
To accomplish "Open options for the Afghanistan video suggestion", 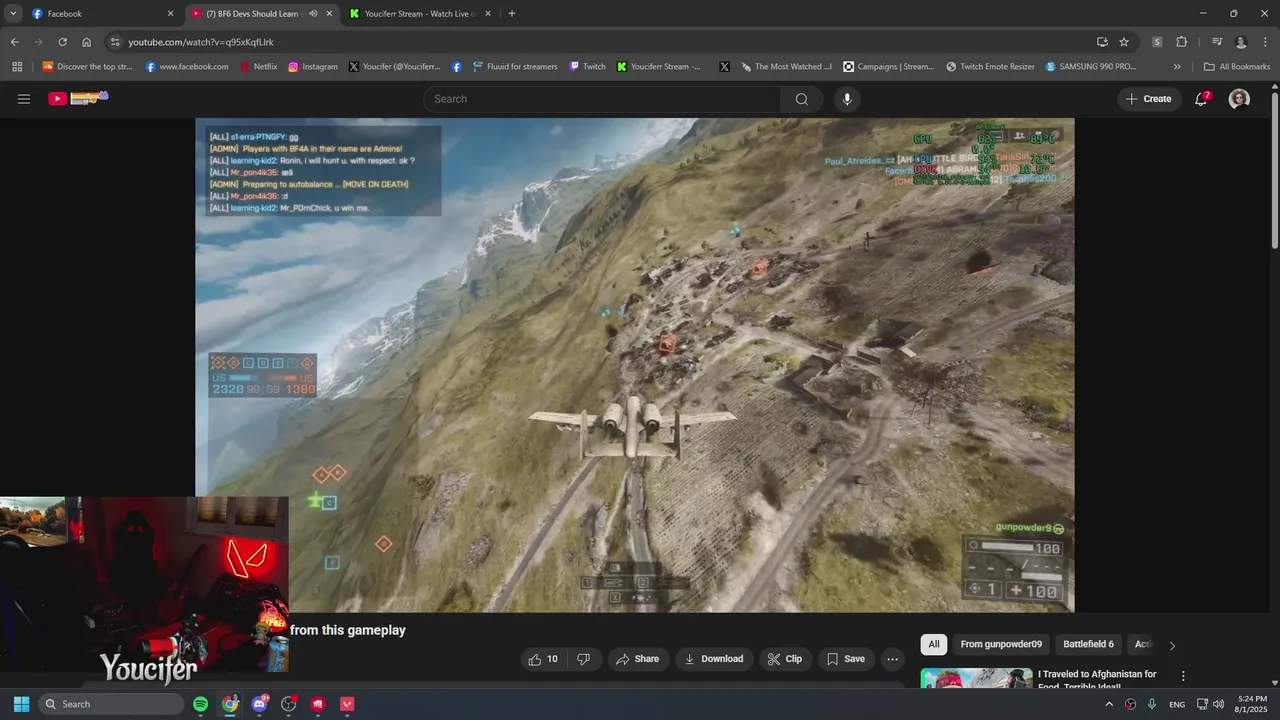I will pos(1183,676).
